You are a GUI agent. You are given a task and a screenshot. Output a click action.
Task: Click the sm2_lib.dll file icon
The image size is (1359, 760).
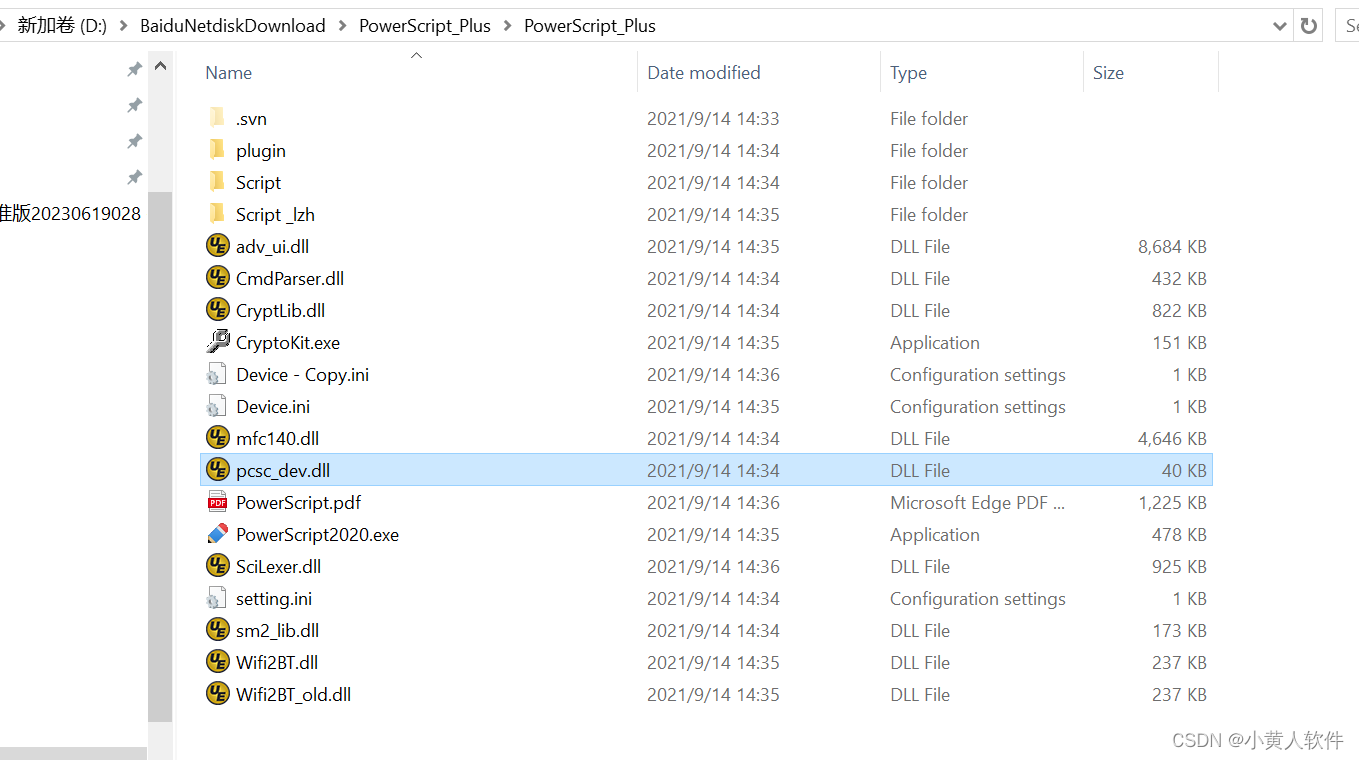pyautogui.click(x=217, y=630)
